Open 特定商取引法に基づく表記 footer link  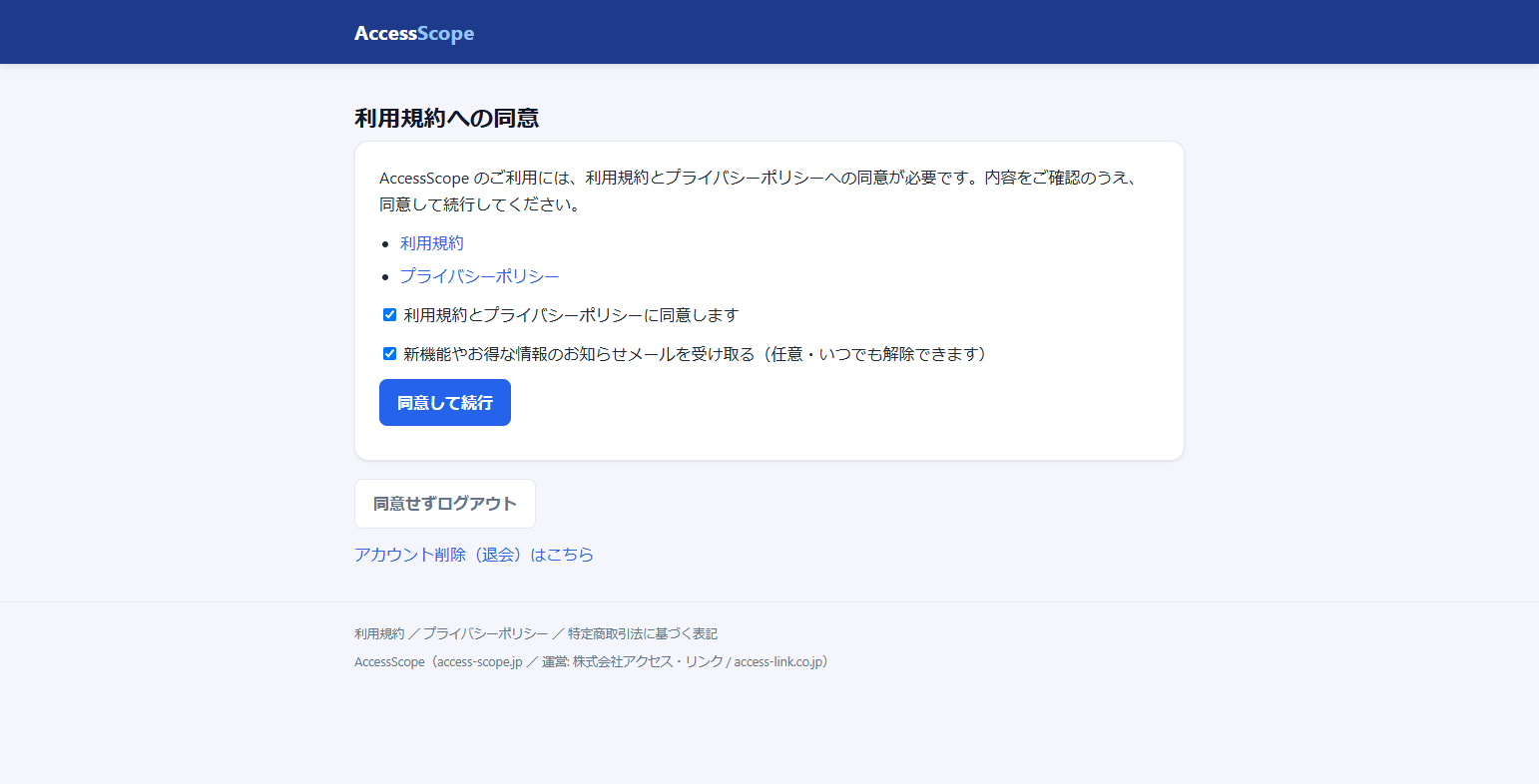click(643, 633)
